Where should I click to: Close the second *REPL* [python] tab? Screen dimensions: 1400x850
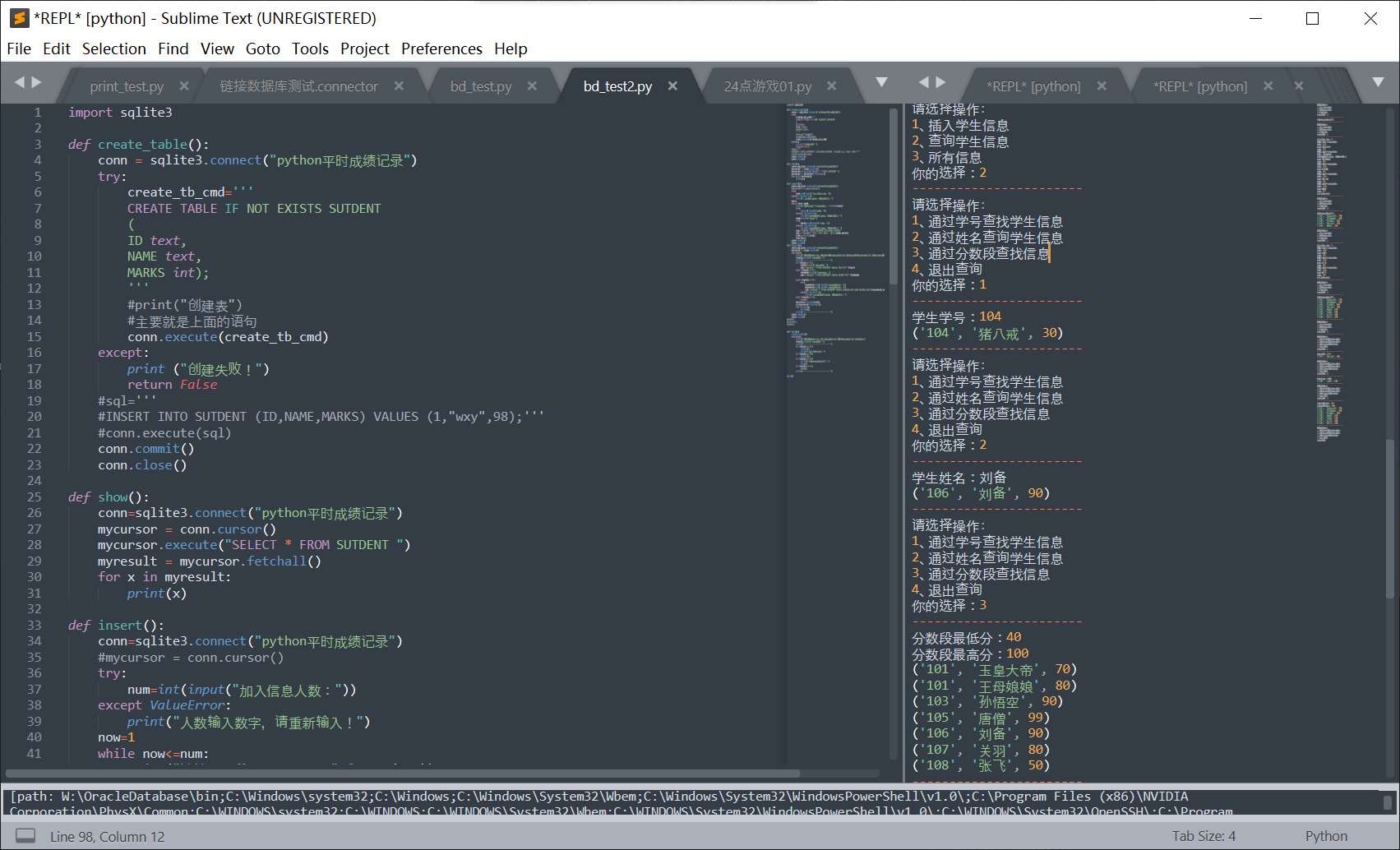pyautogui.click(x=1268, y=85)
